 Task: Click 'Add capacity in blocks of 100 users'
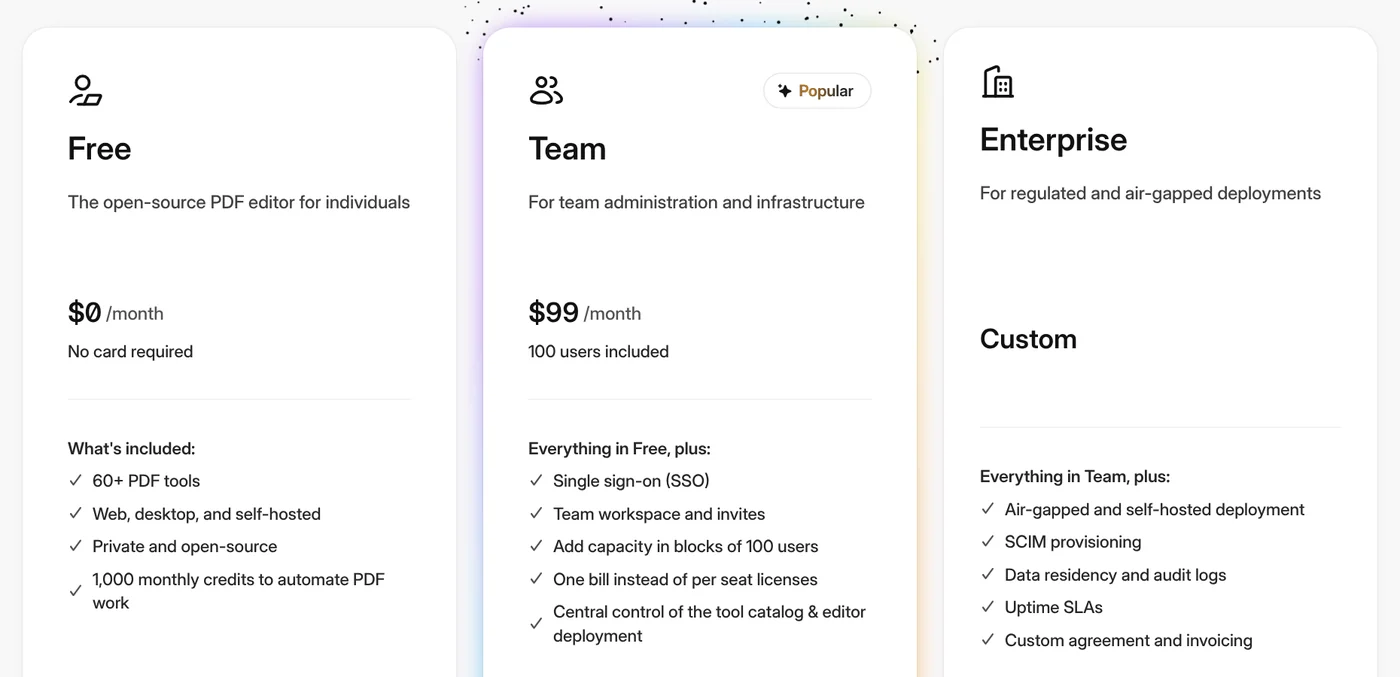[x=686, y=546]
